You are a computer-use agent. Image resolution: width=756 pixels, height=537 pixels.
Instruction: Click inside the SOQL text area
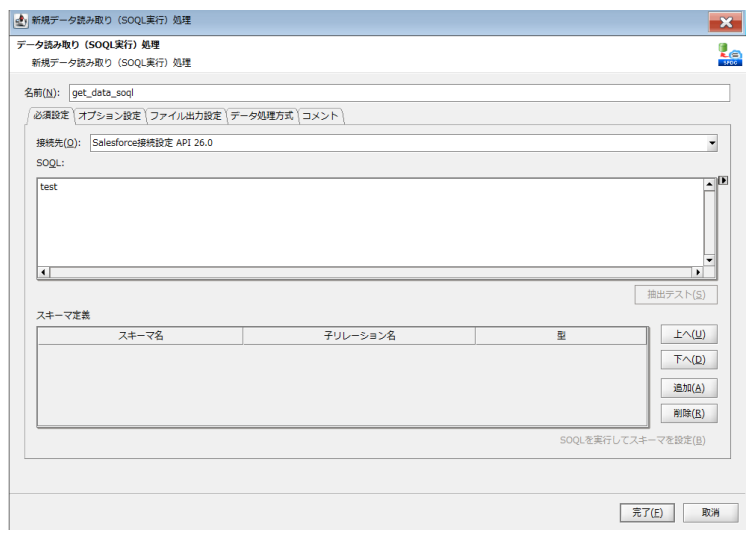368,220
